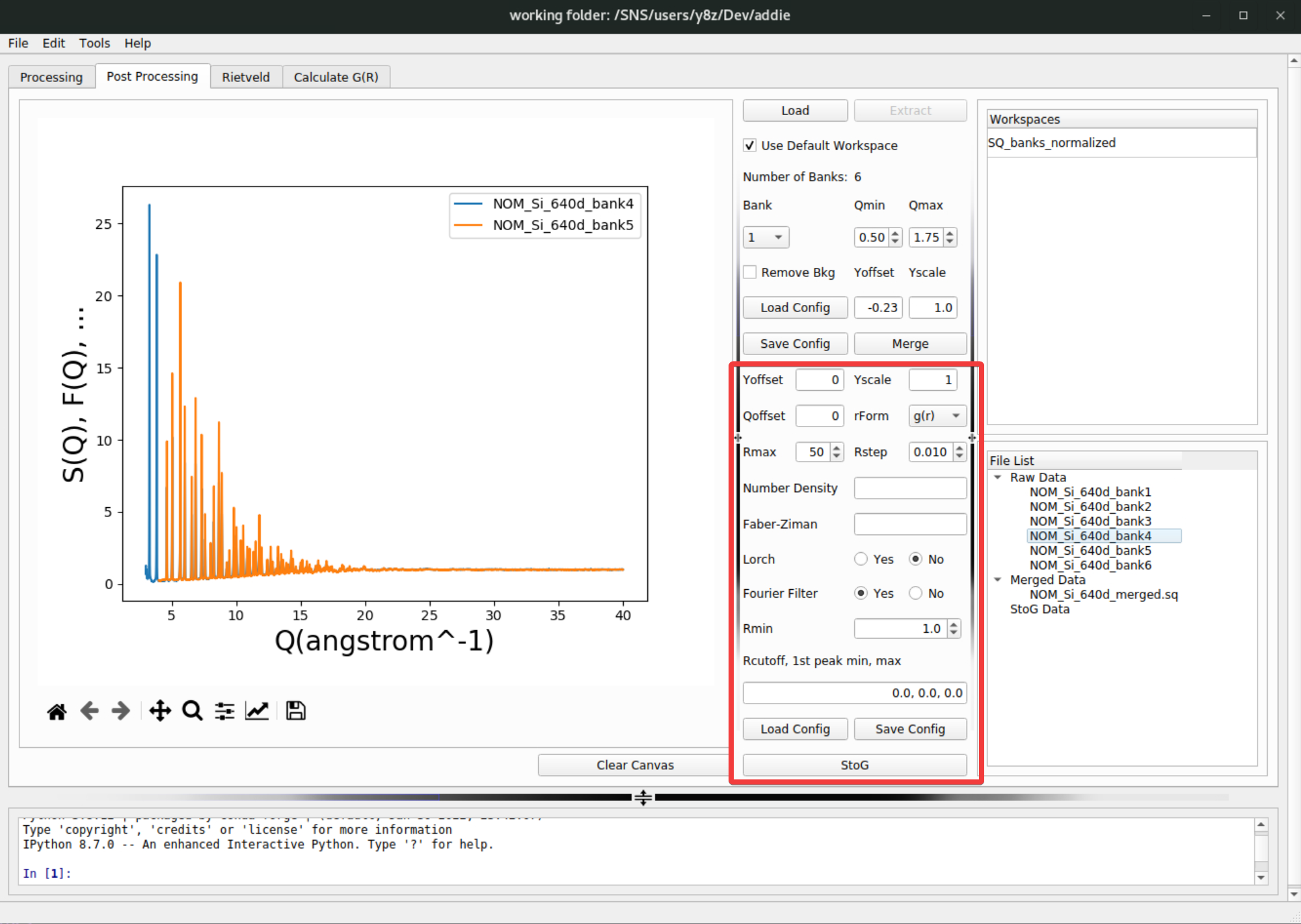Open the Bank number dropdown

(x=766, y=237)
